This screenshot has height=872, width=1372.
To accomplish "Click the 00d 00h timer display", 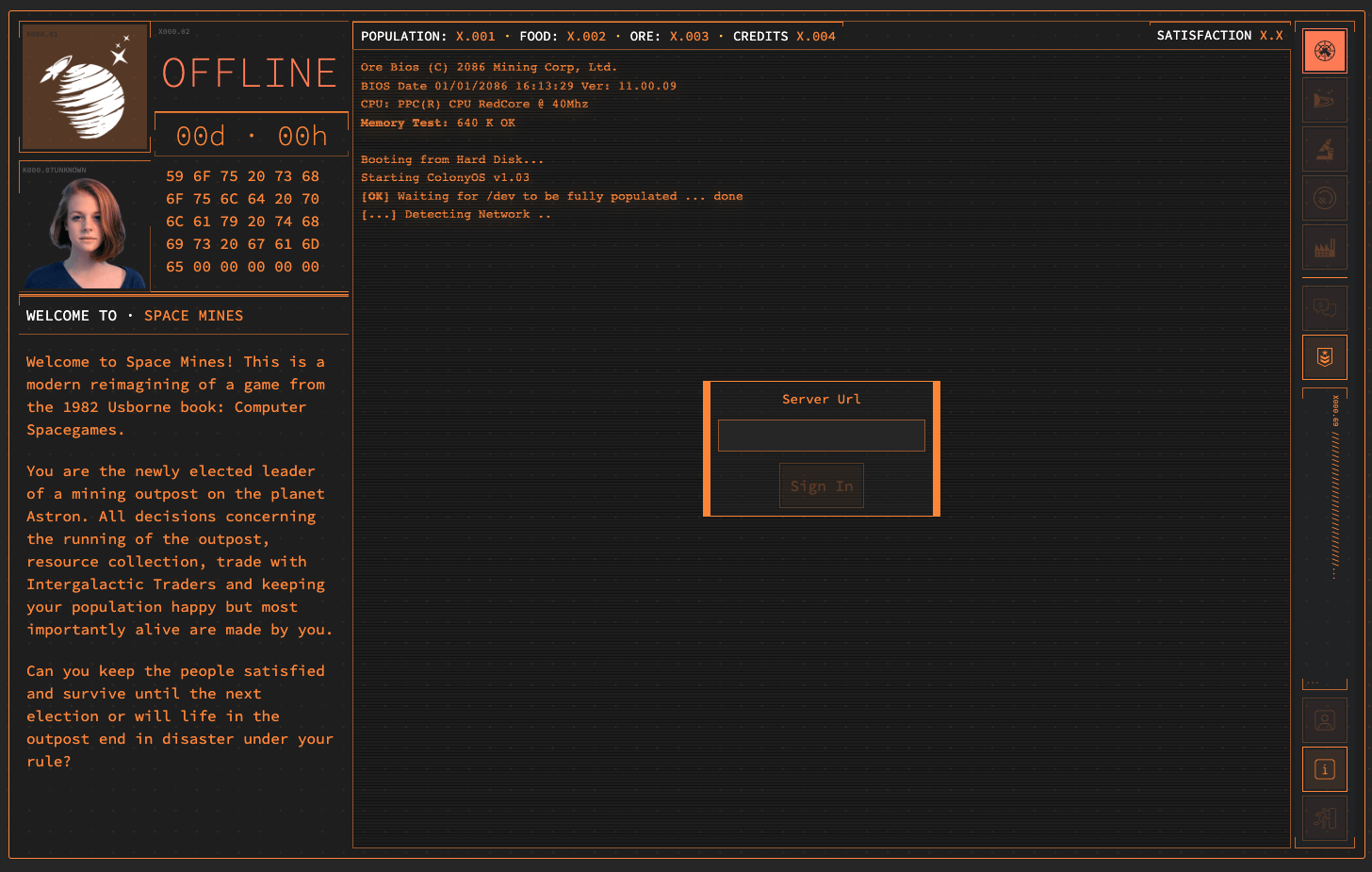I will [x=251, y=135].
